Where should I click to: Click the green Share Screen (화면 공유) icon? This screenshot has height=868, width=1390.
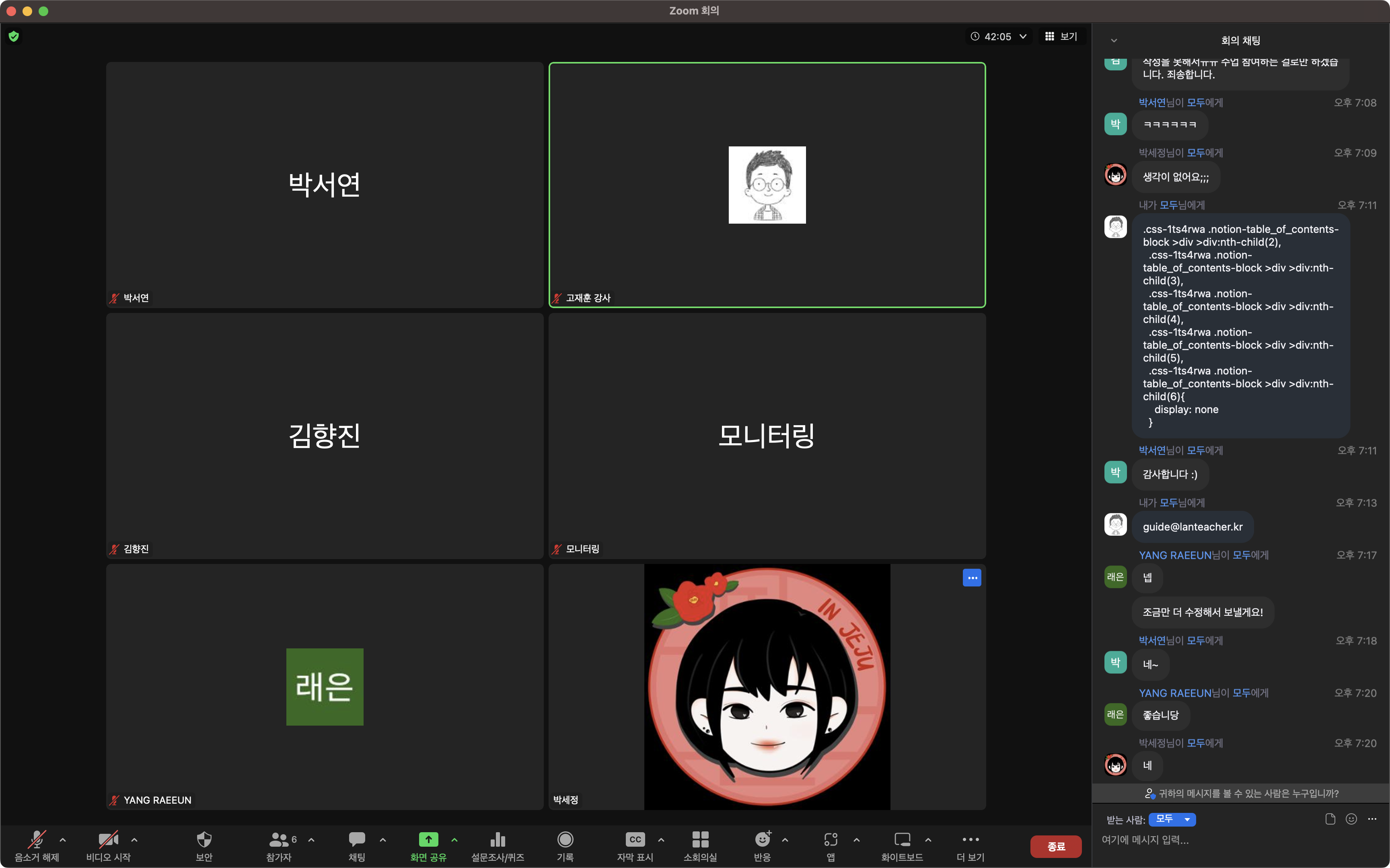[428, 840]
